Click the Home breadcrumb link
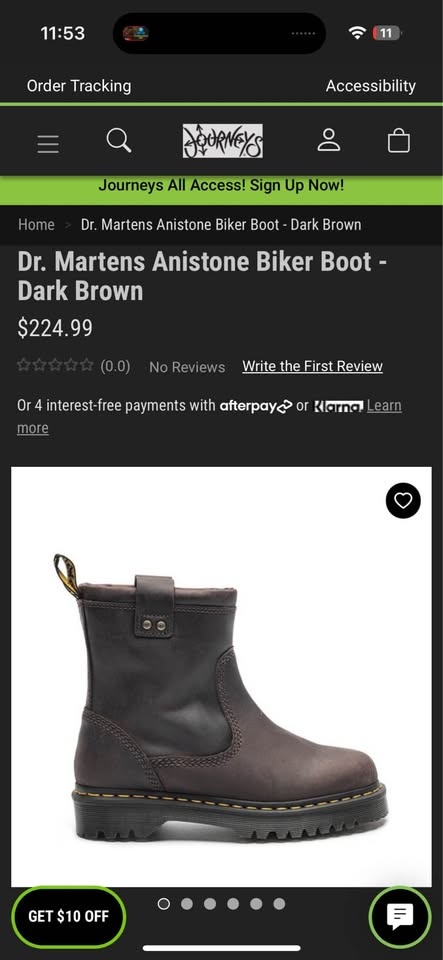The width and height of the screenshot is (443, 960). point(36,225)
